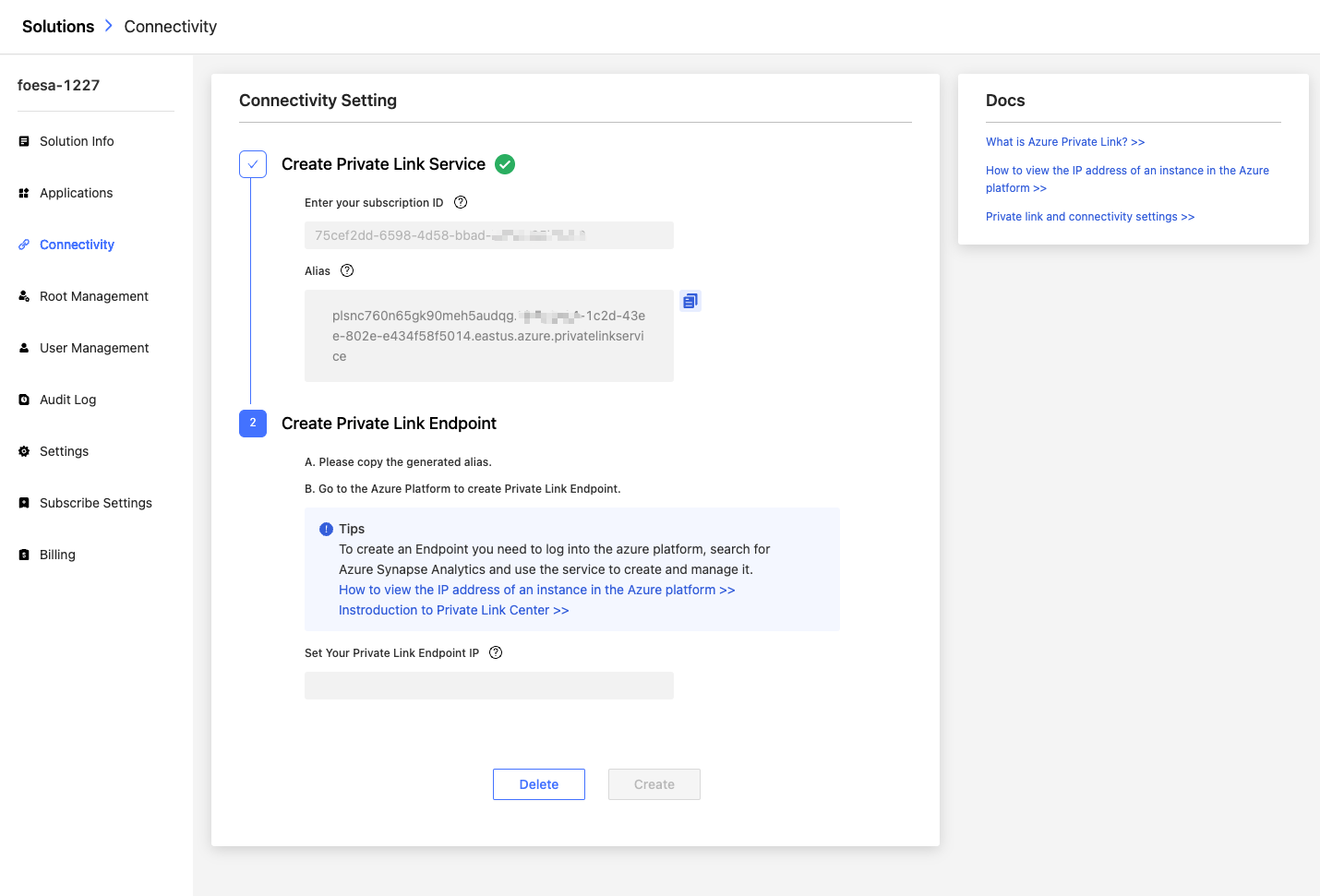Click the Alias help question mark icon

(x=347, y=270)
